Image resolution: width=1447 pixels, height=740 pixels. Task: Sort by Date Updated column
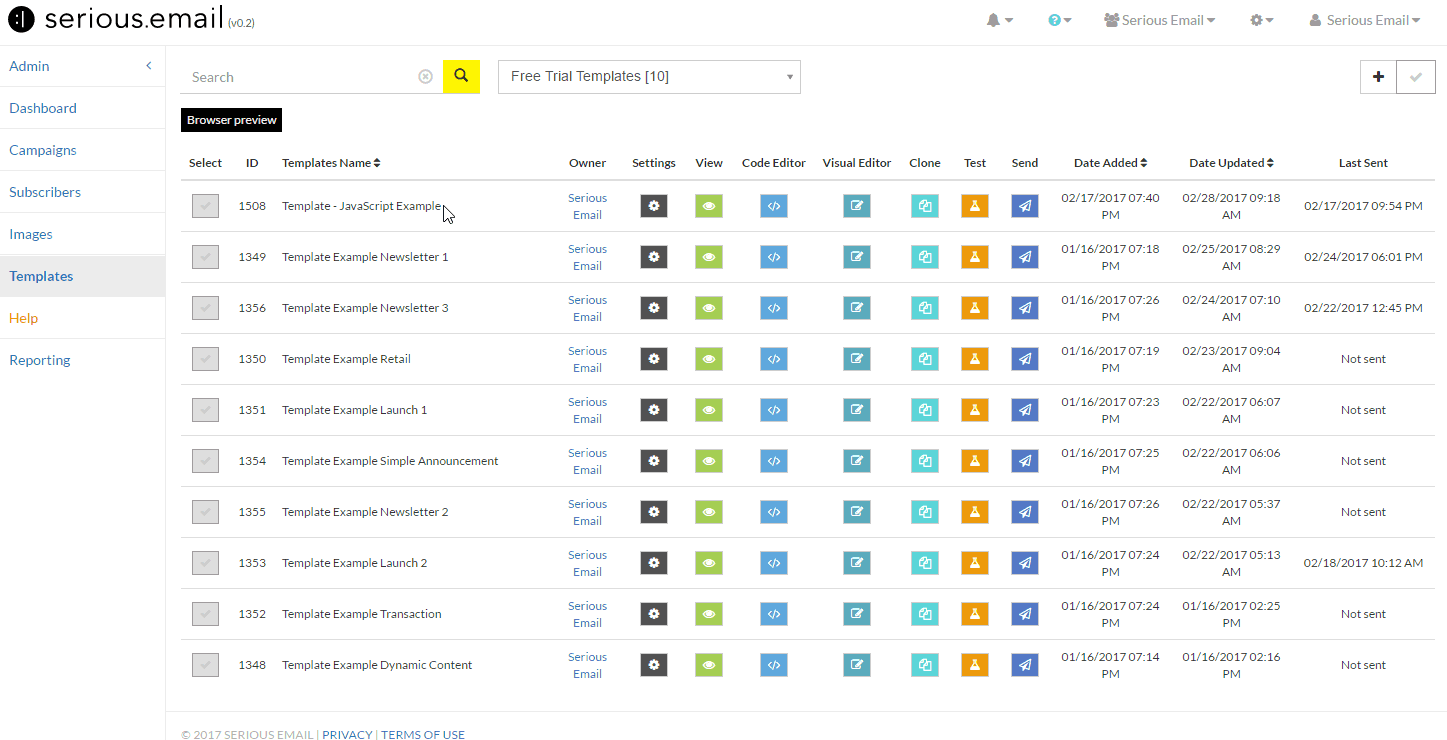[x=1231, y=163]
